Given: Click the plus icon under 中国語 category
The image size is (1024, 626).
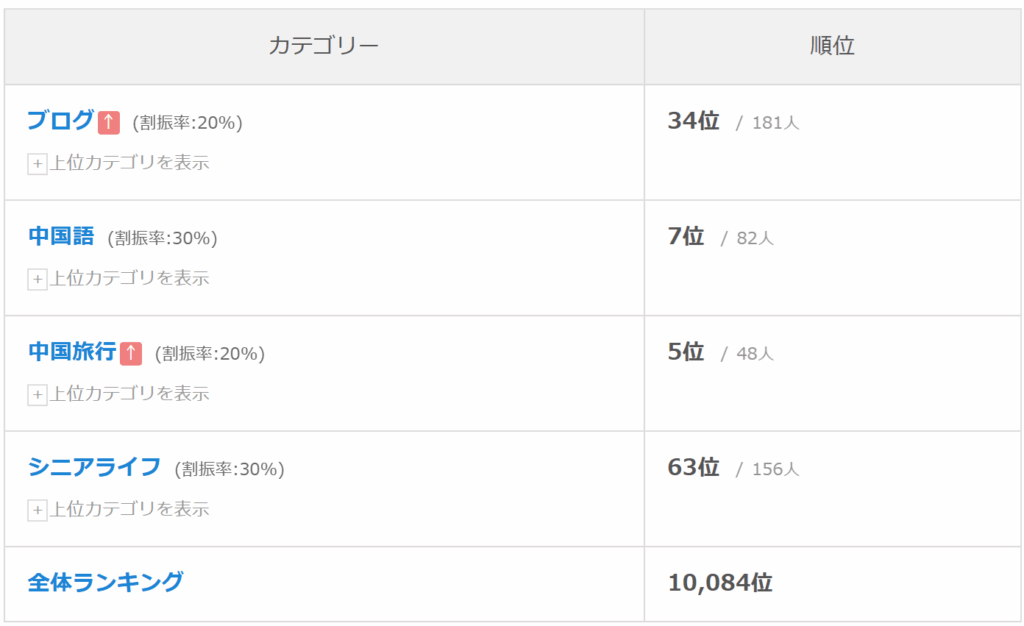Looking at the screenshot, I should 37,279.
